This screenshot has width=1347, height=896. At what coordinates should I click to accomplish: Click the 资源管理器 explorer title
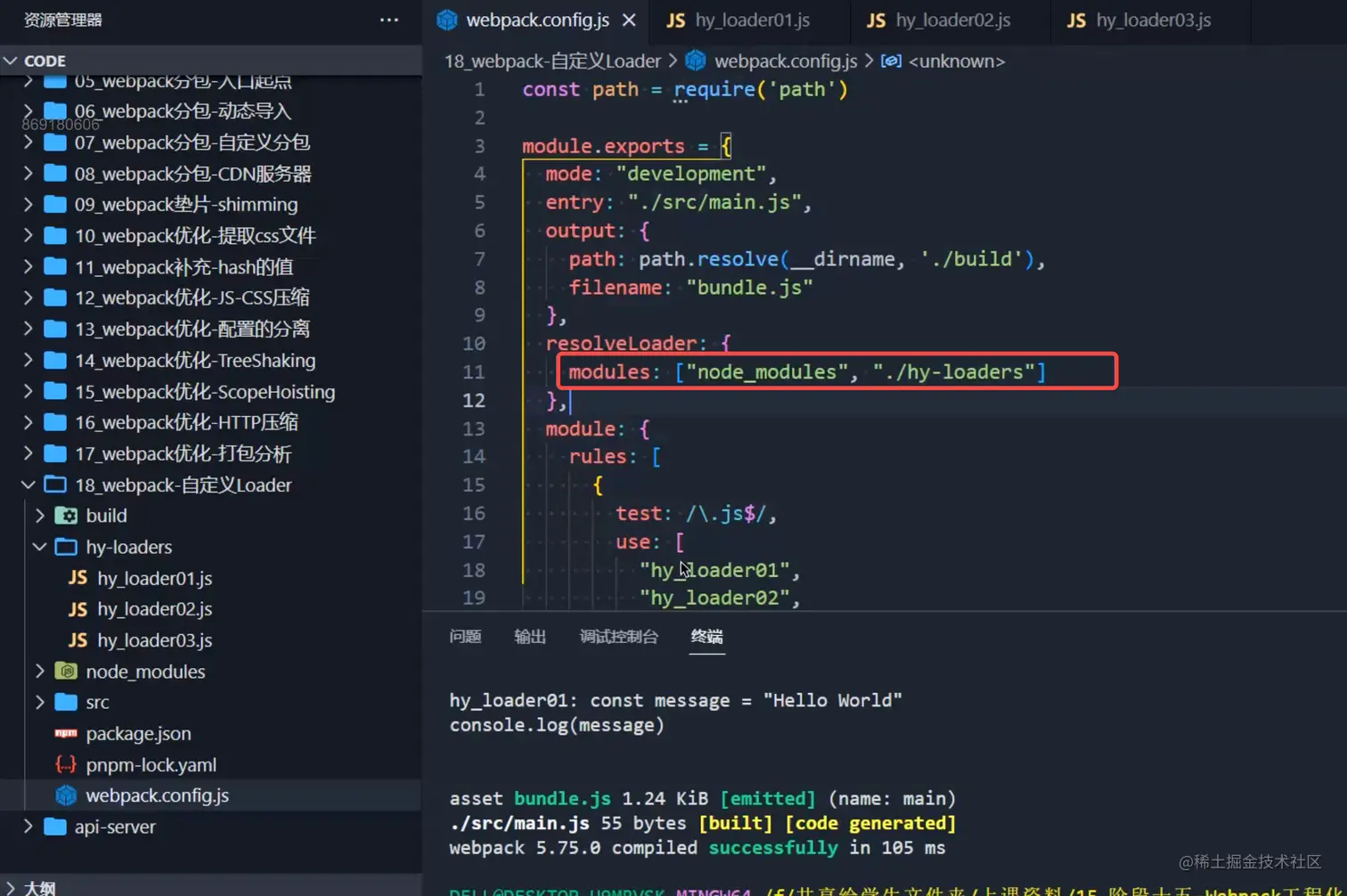[x=62, y=20]
